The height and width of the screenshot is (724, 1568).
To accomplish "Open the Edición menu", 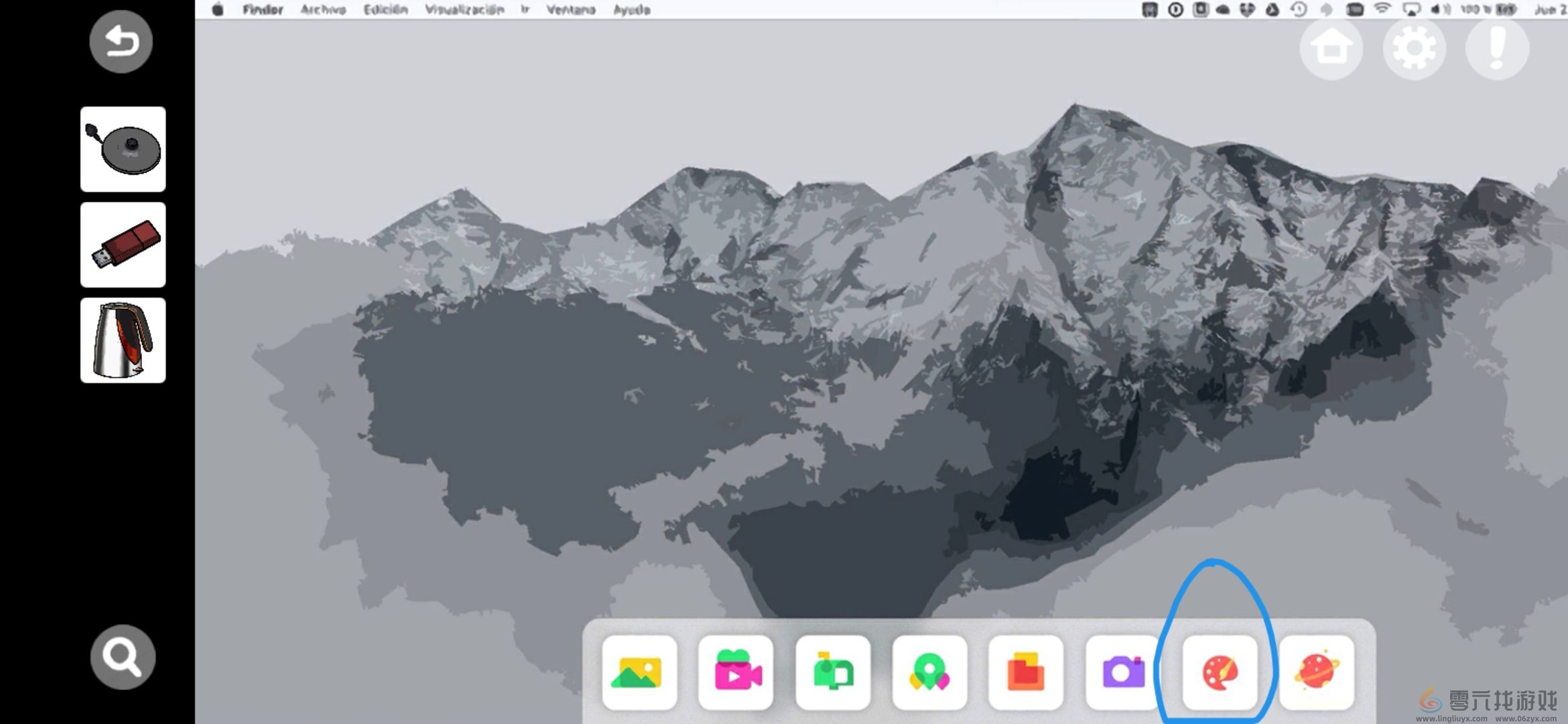I will point(385,9).
